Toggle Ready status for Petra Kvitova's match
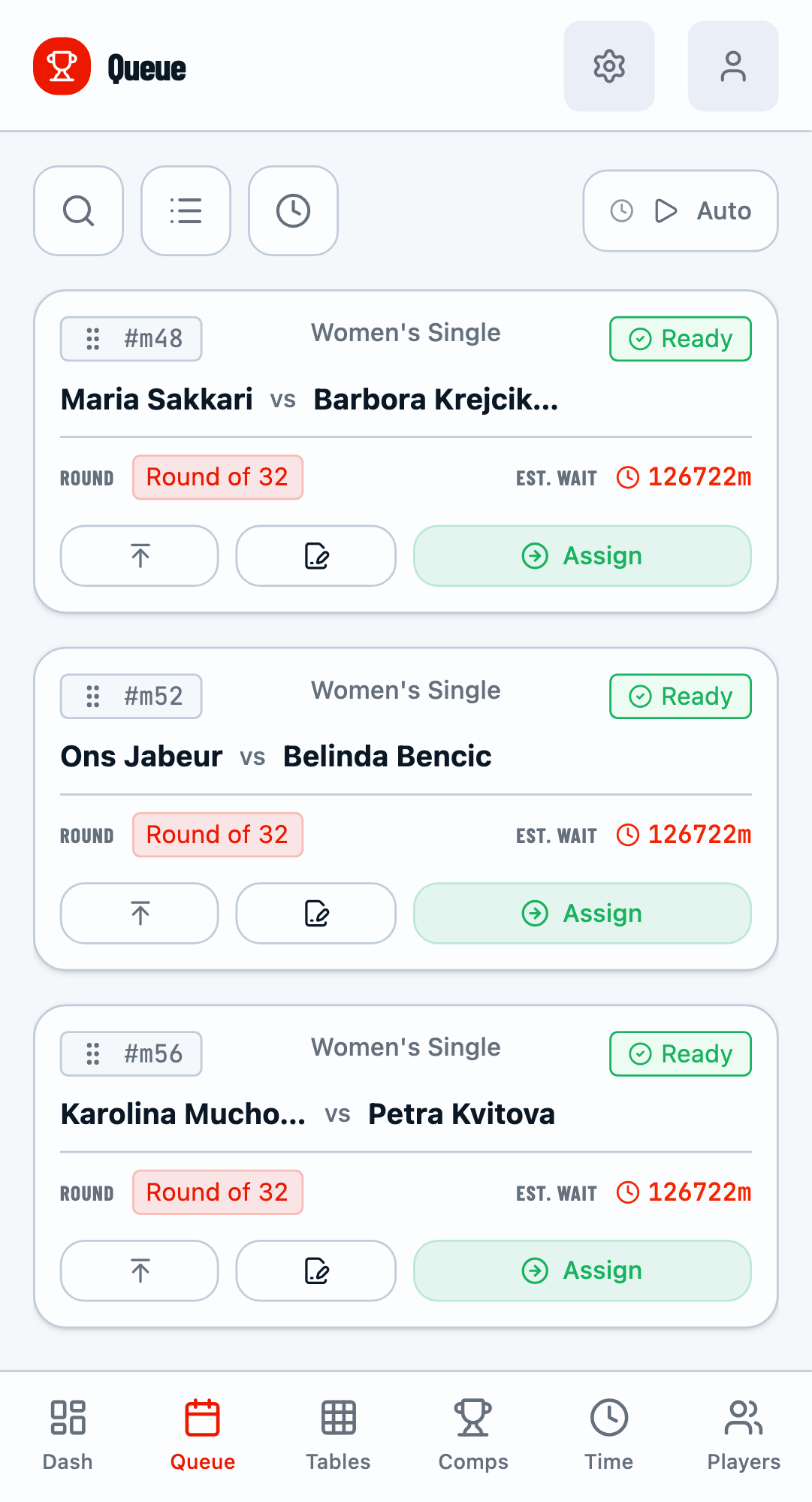This screenshot has width=812, height=1502. (679, 1054)
